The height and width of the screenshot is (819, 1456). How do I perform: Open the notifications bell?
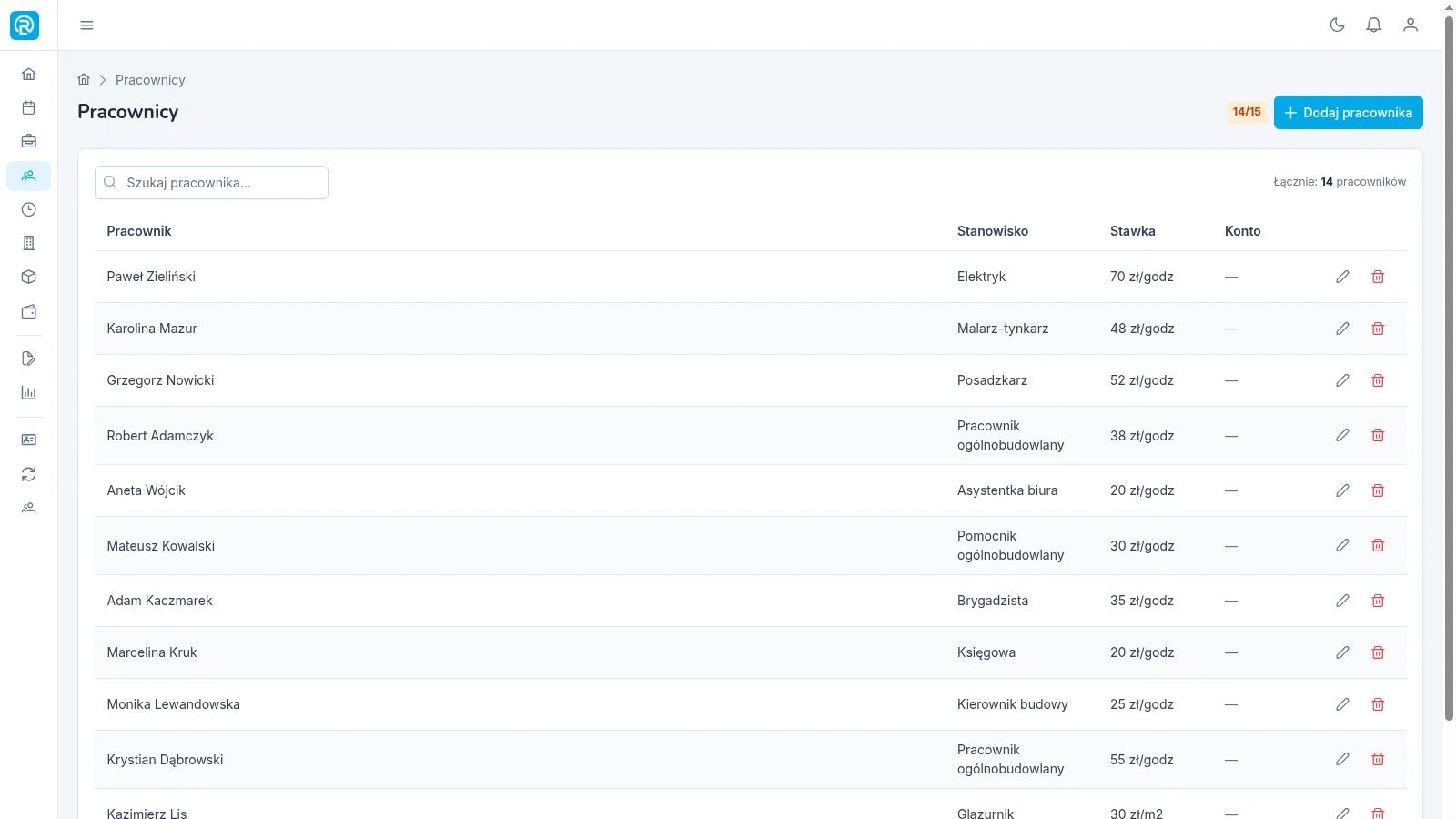tap(1373, 25)
